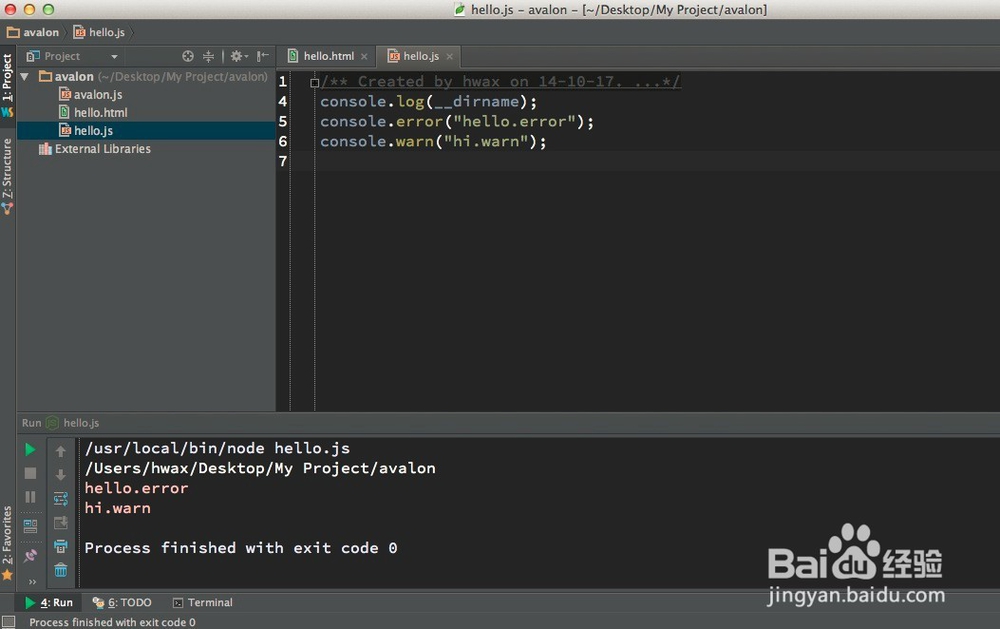The height and width of the screenshot is (629, 1000).
Task: Click Scroll from Source crosshair icon
Action: (x=188, y=56)
